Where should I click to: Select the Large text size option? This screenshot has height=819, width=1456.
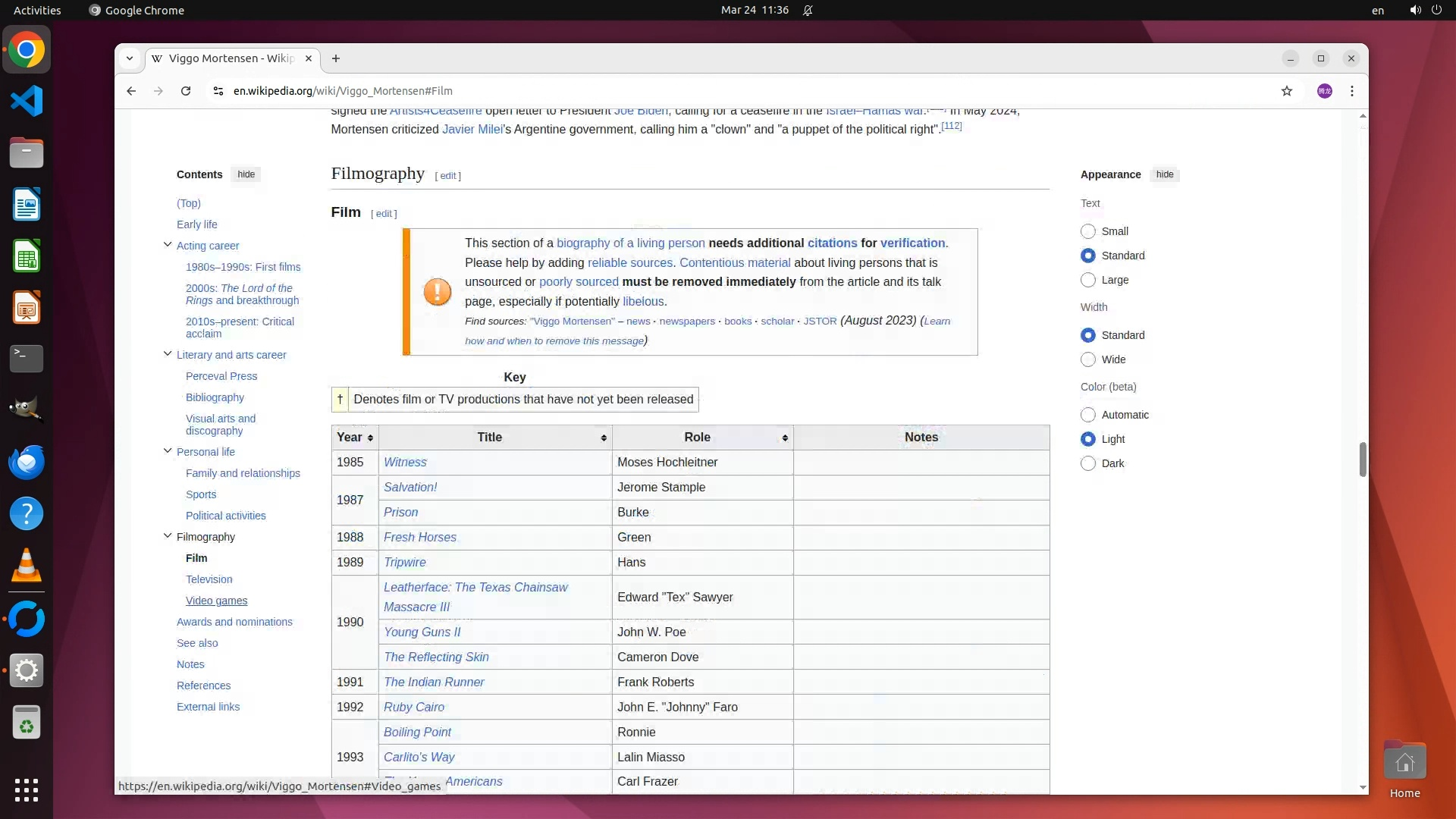click(x=1088, y=280)
